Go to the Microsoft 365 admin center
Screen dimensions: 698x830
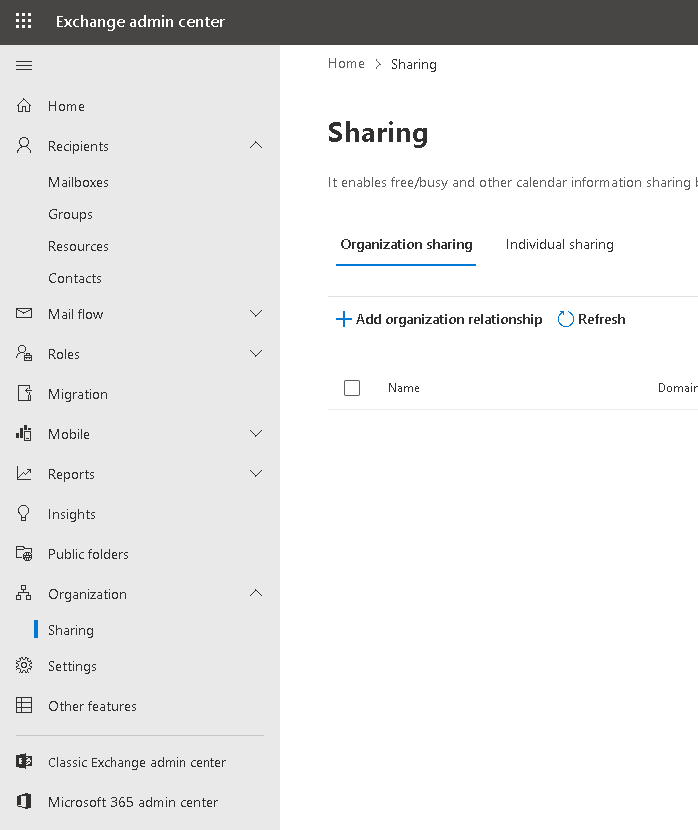click(x=144, y=801)
